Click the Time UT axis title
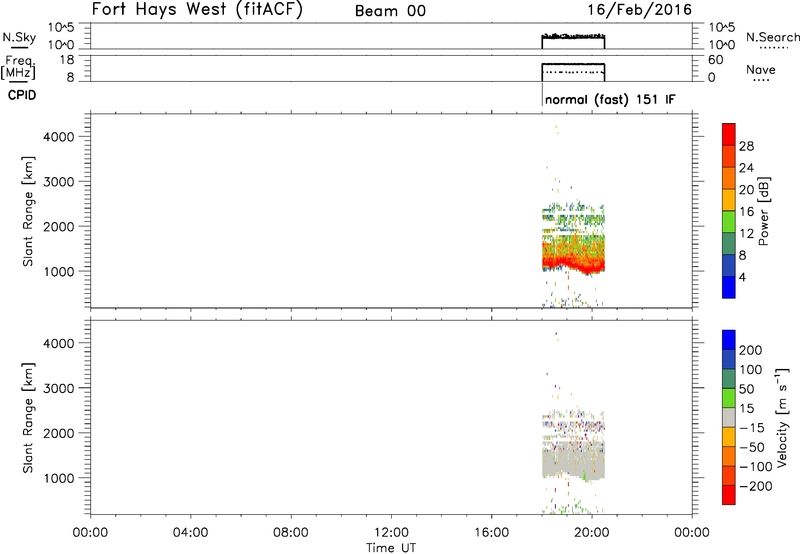Viewport: 800px width, 554px height. pos(391,548)
